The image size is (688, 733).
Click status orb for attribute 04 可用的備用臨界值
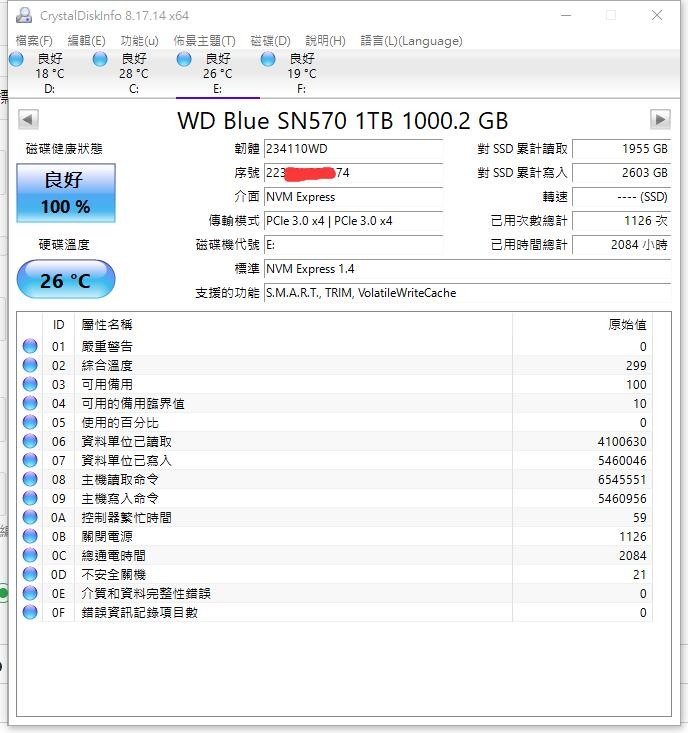click(x=30, y=403)
